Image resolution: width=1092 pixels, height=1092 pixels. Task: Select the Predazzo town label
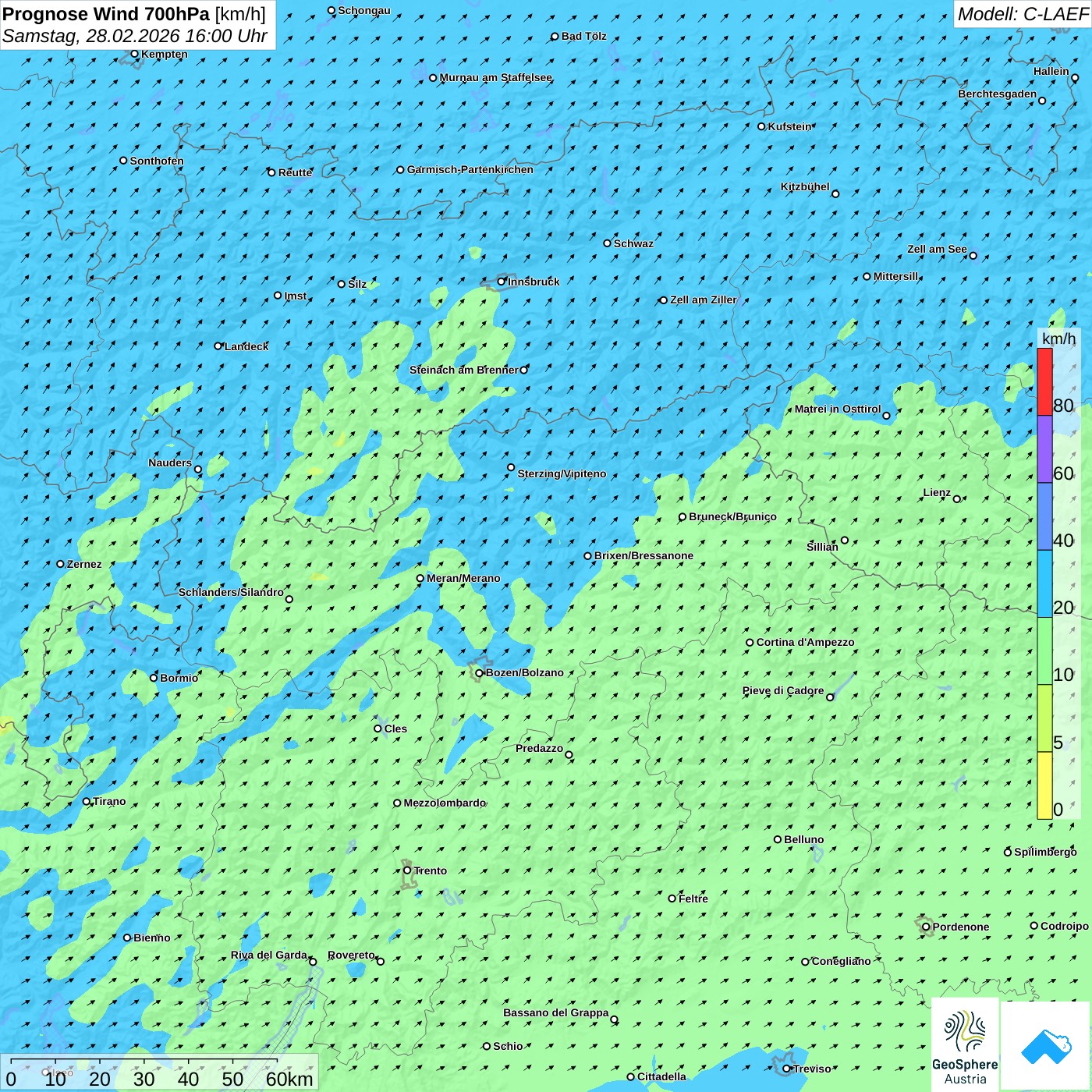pos(539,748)
